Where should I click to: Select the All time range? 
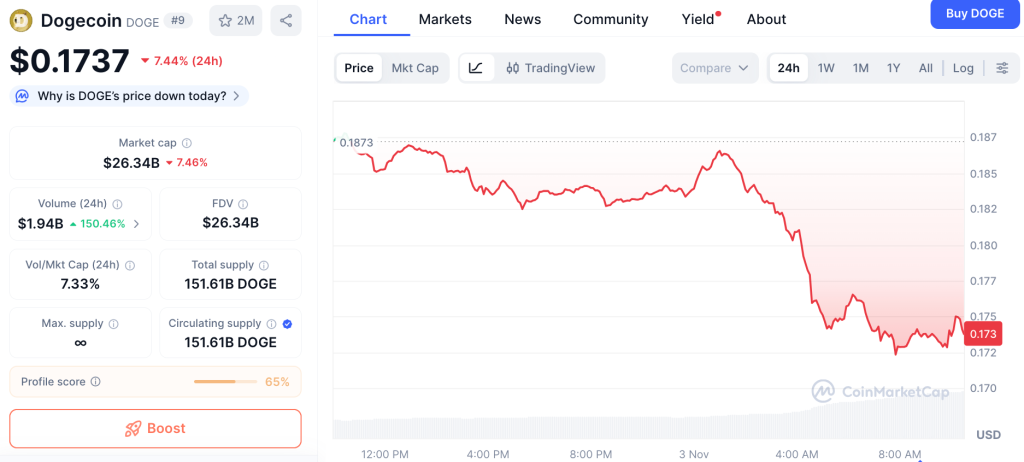tap(925, 68)
